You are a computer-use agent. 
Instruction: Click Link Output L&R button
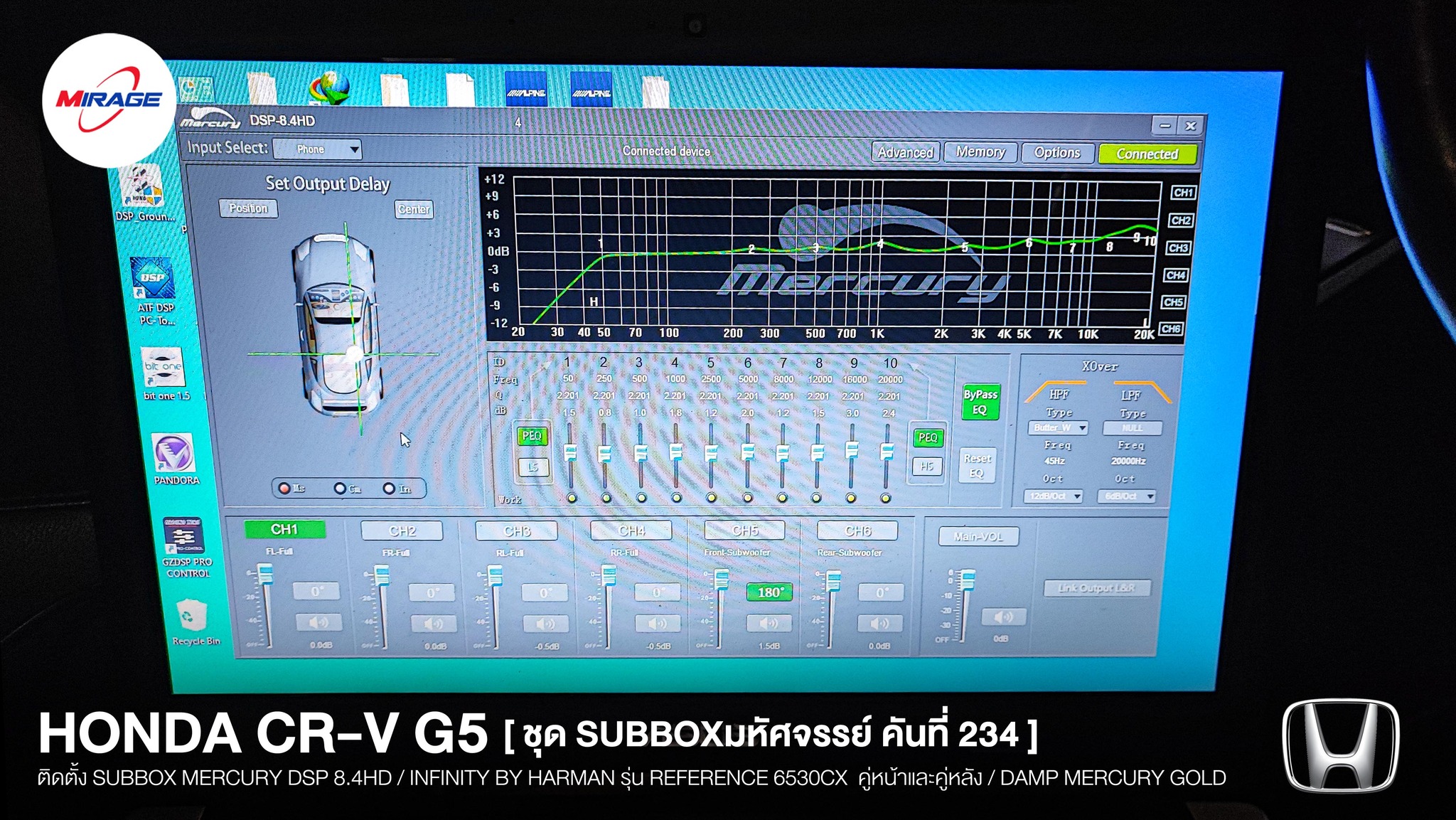tap(1096, 588)
